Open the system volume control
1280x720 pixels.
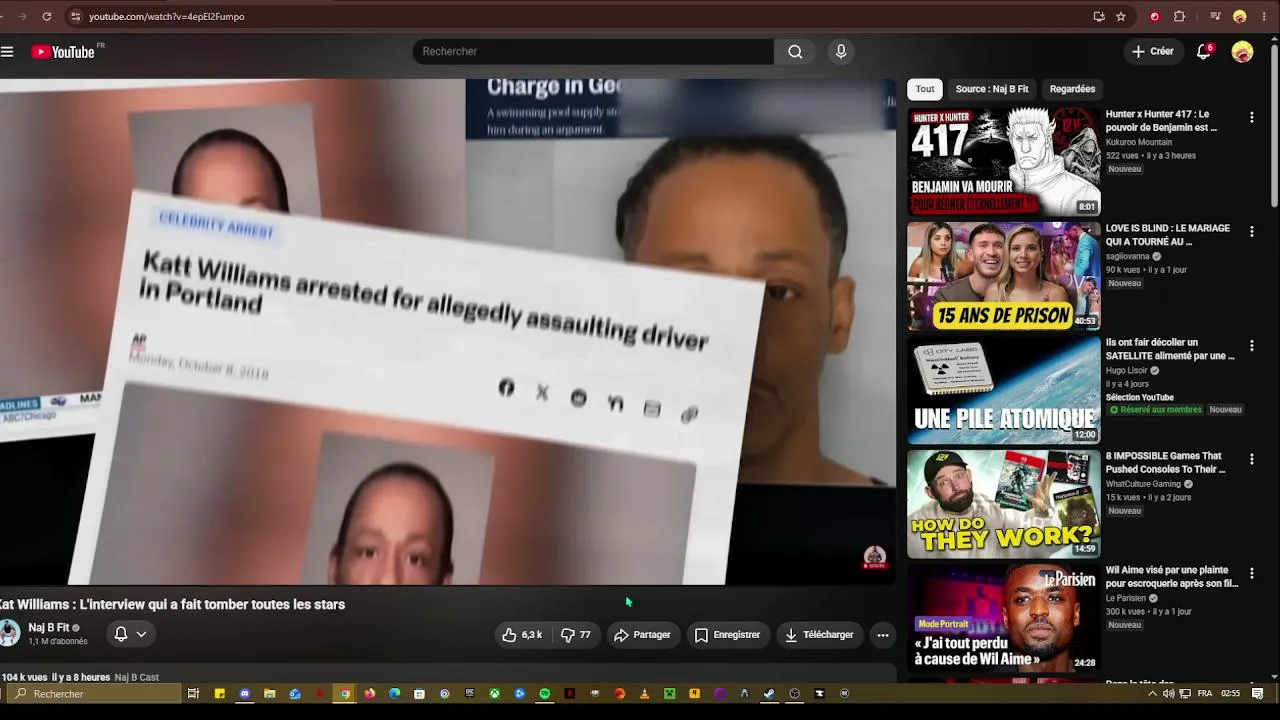click(1168, 694)
